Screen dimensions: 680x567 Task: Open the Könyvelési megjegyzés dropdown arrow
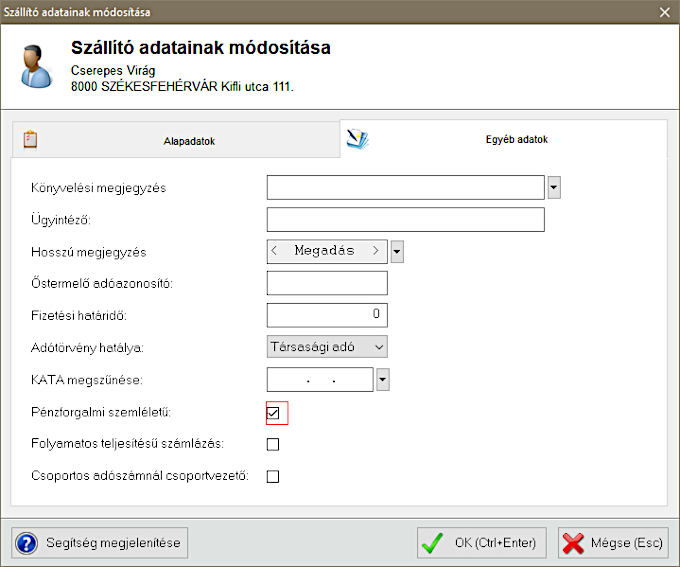(x=554, y=187)
